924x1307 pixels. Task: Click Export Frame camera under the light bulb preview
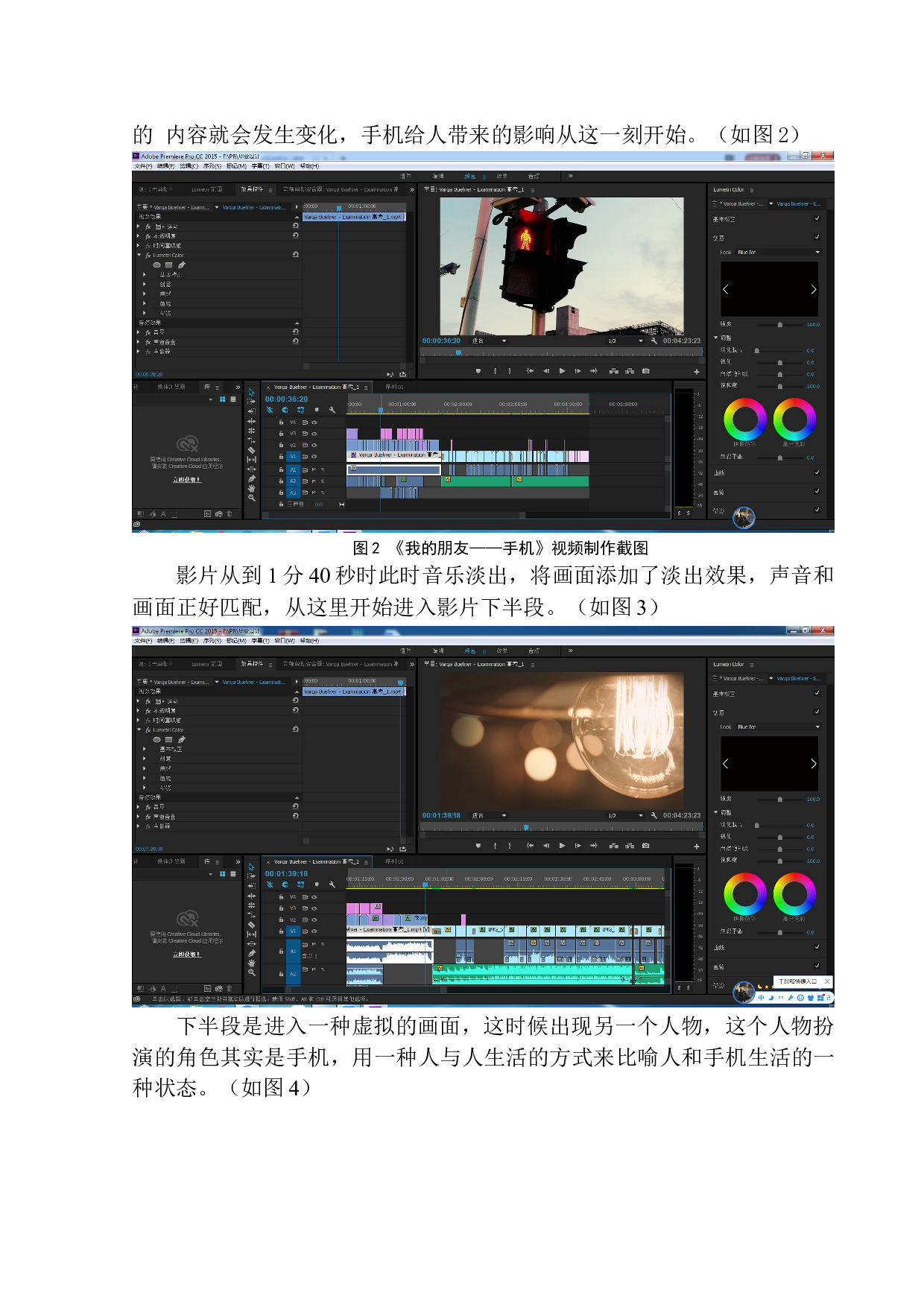(x=645, y=846)
